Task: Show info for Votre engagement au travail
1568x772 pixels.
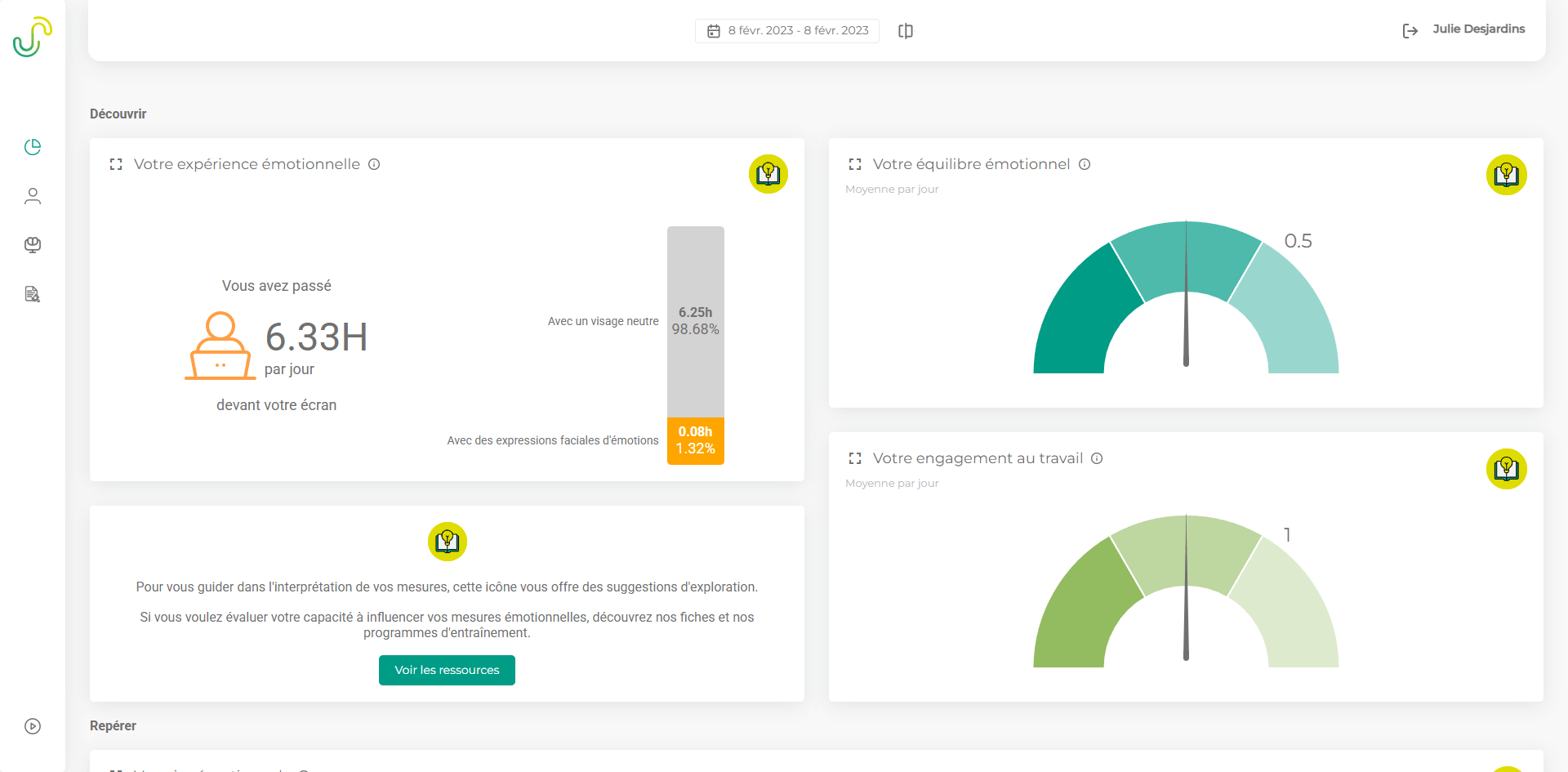Action: pyautogui.click(x=1097, y=458)
